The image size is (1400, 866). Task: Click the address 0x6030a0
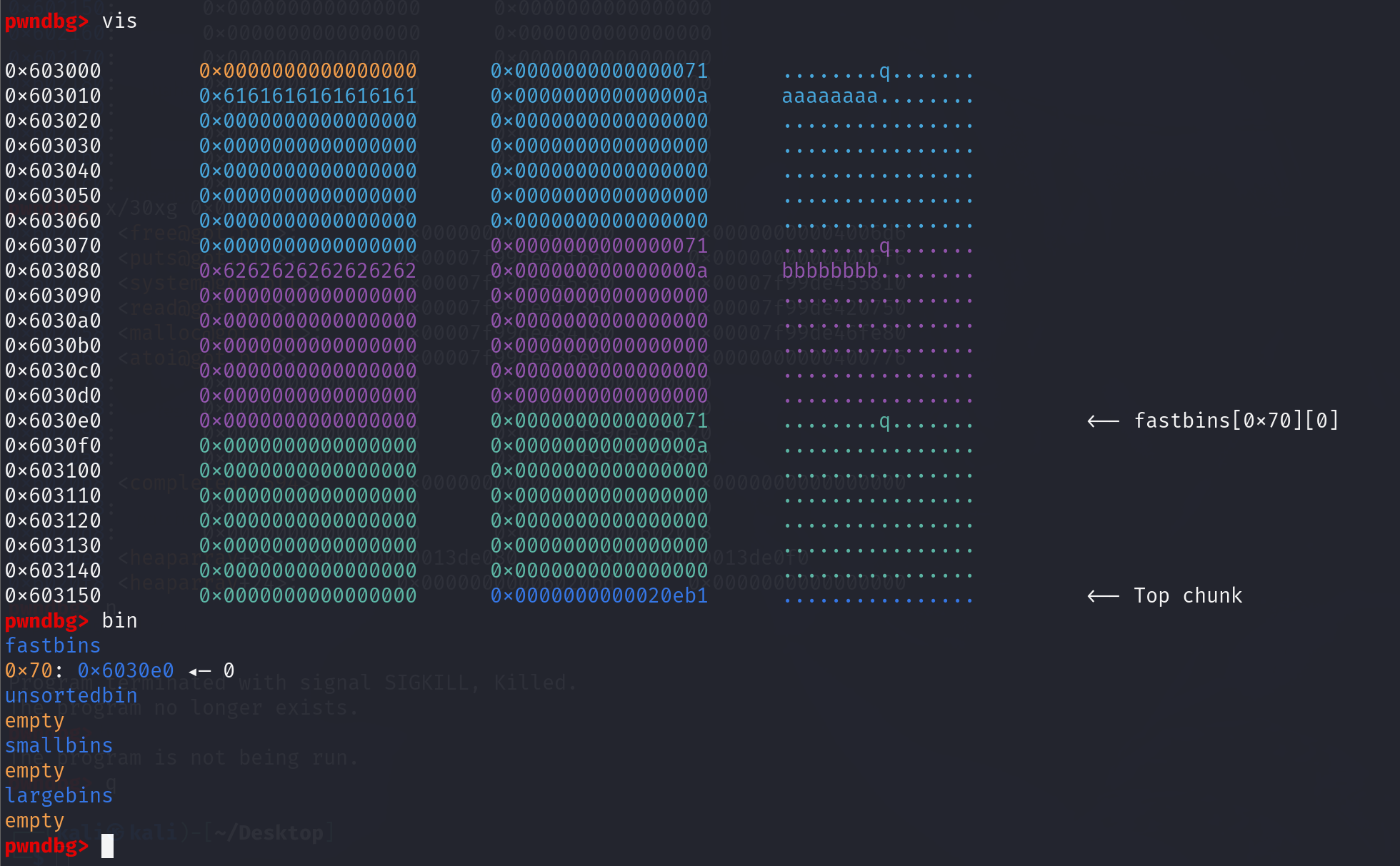click(53, 321)
